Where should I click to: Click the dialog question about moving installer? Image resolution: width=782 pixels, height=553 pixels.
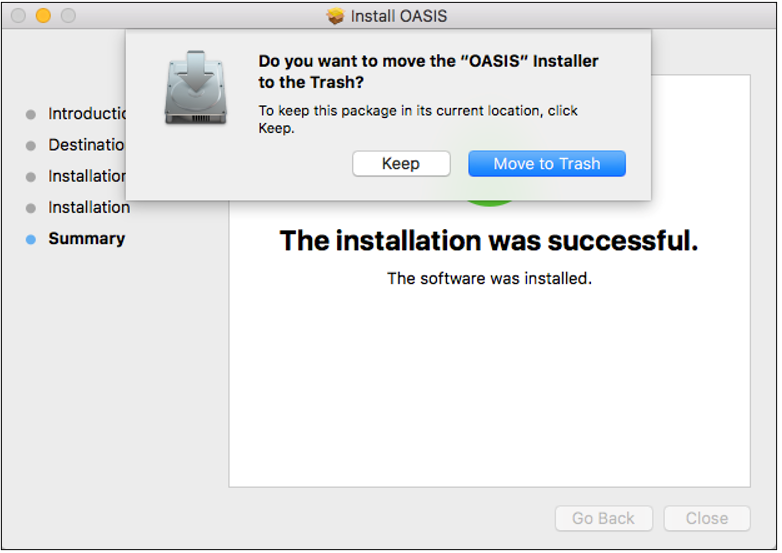coord(428,71)
